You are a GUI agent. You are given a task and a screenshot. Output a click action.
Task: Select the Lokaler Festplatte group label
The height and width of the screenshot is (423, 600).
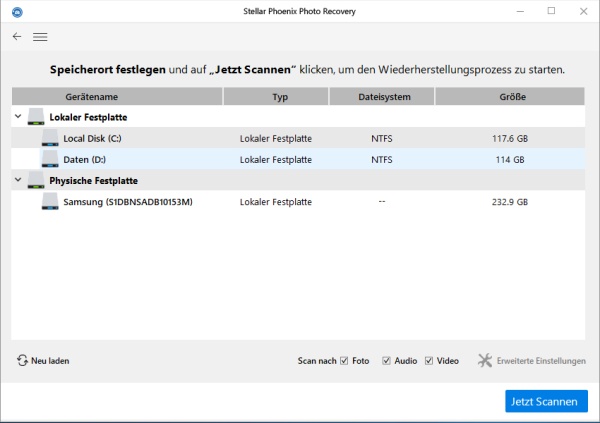click(88, 117)
